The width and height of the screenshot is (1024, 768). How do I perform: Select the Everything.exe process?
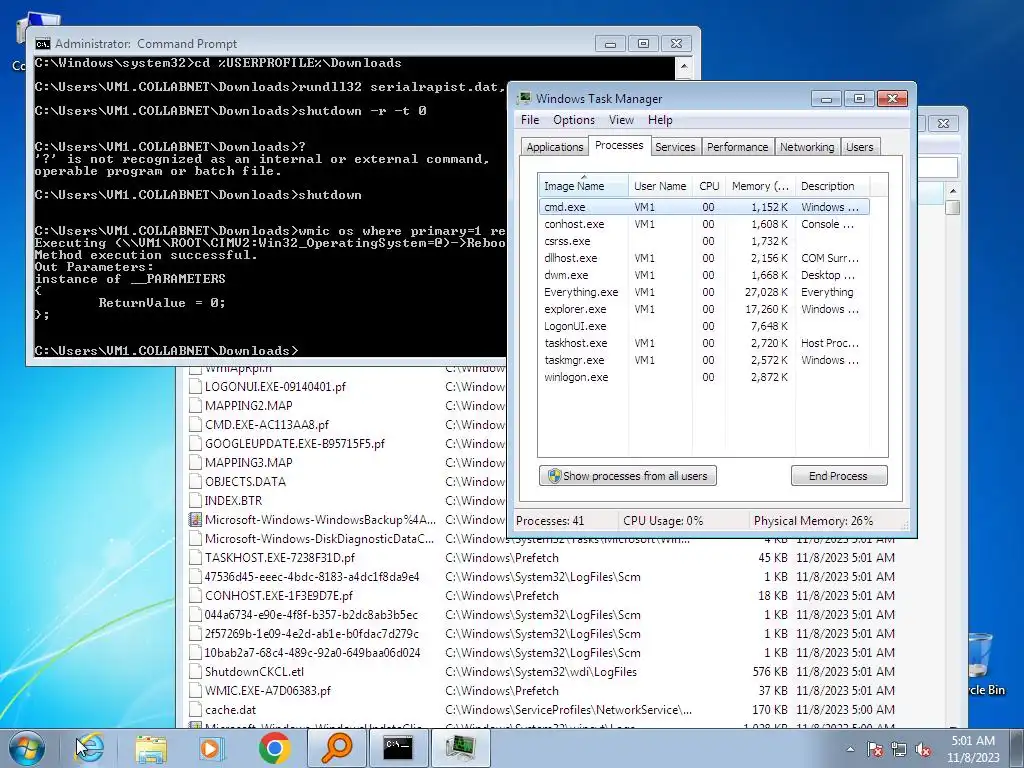click(x=704, y=292)
